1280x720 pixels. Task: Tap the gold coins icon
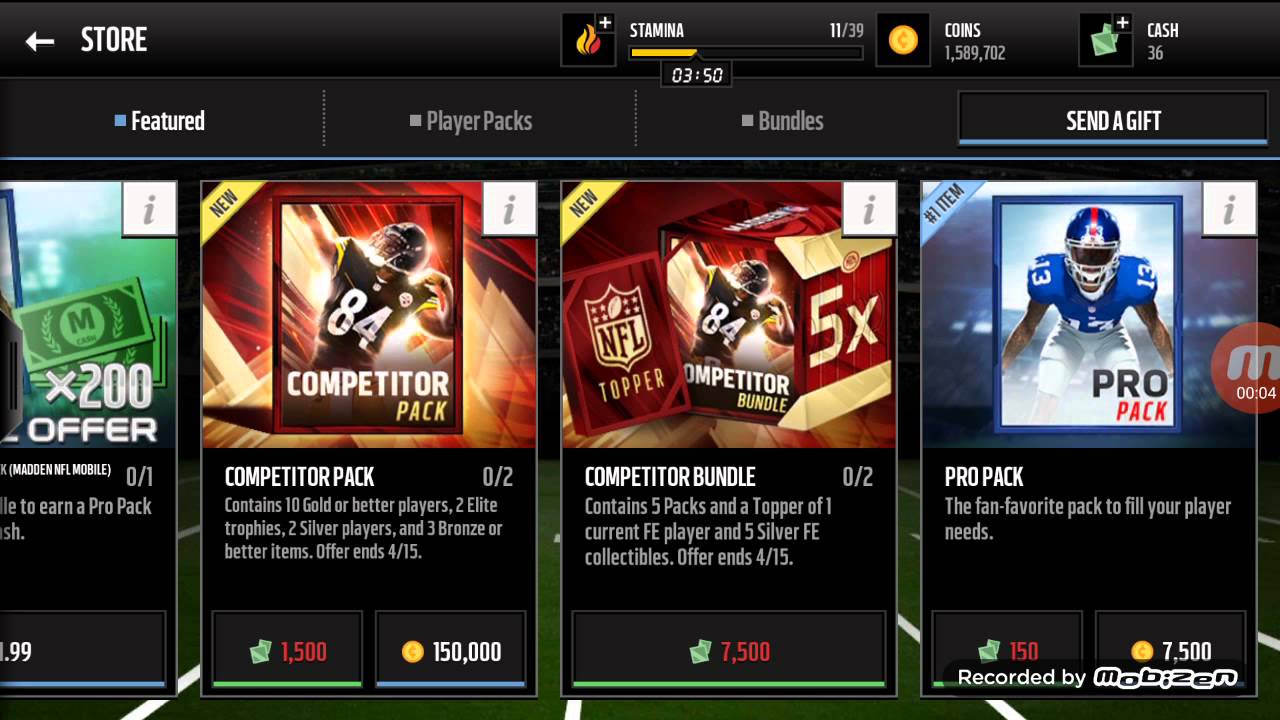[x=903, y=40]
